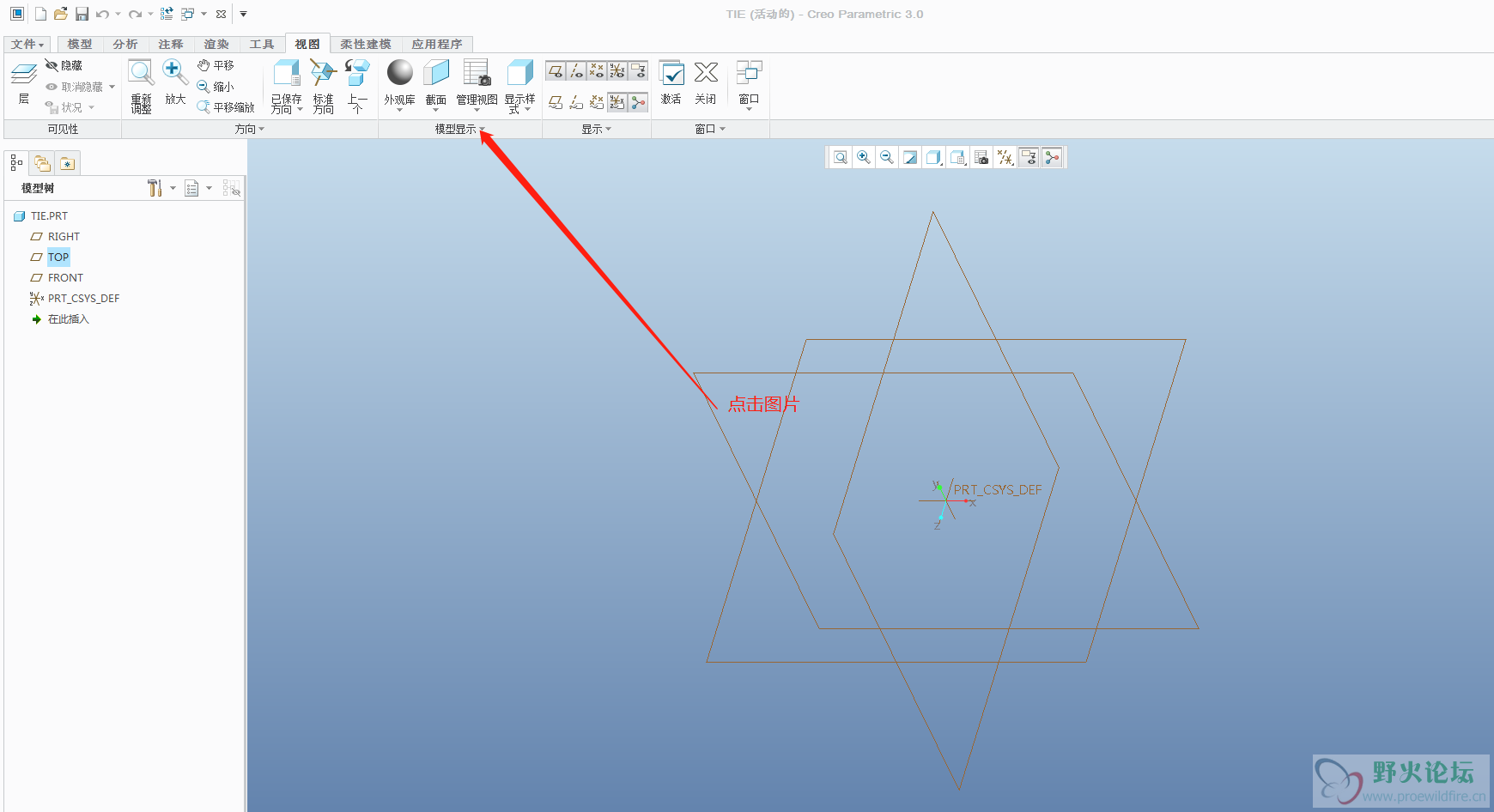Toggle spin center in the ribbon lower row
This screenshot has width=1494, height=812.
[x=638, y=102]
